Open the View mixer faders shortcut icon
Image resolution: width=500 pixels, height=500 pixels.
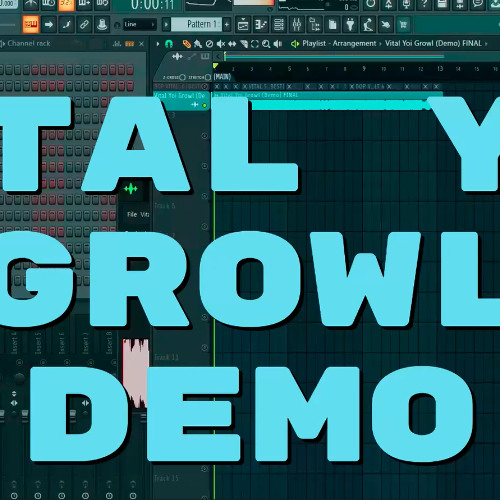(x=296, y=25)
